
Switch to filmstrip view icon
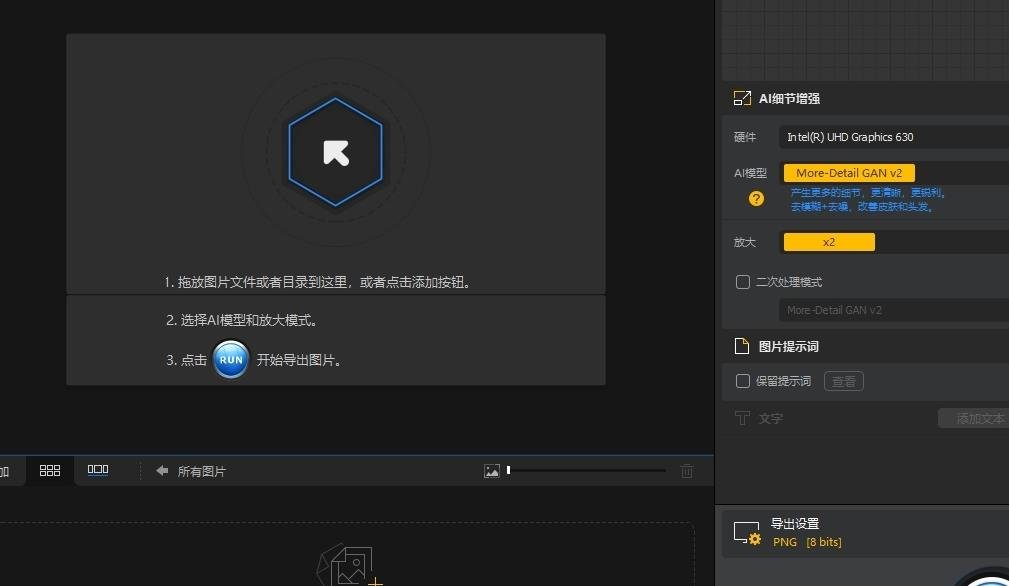98,470
